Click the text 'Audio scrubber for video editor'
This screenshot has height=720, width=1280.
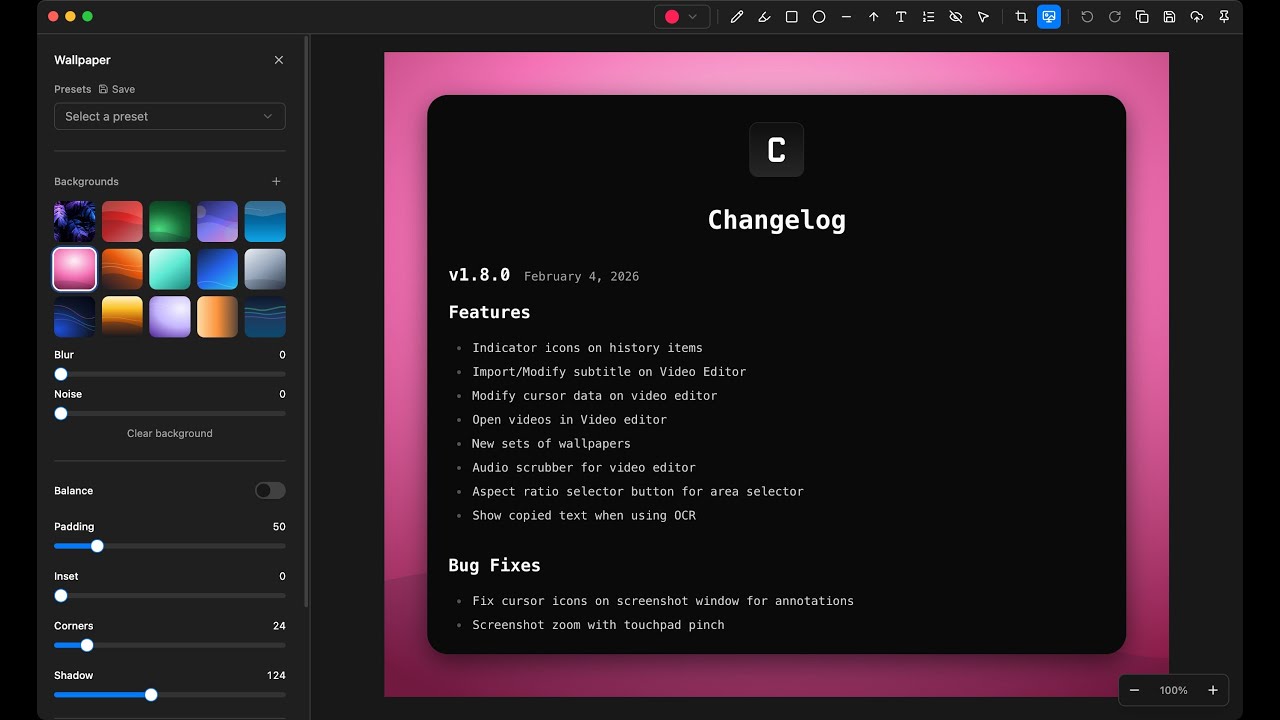pyautogui.click(x=584, y=467)
